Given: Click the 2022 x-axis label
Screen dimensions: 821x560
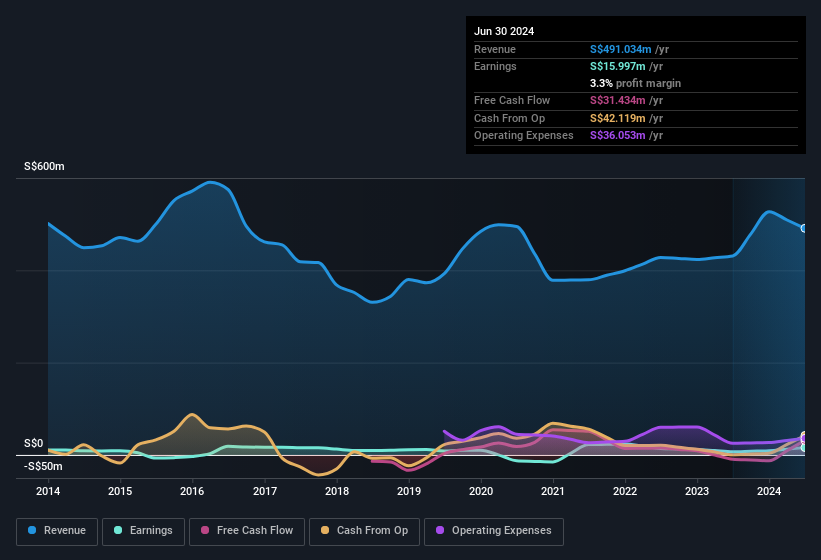Looking at the screenshot, I should (625, 491).
